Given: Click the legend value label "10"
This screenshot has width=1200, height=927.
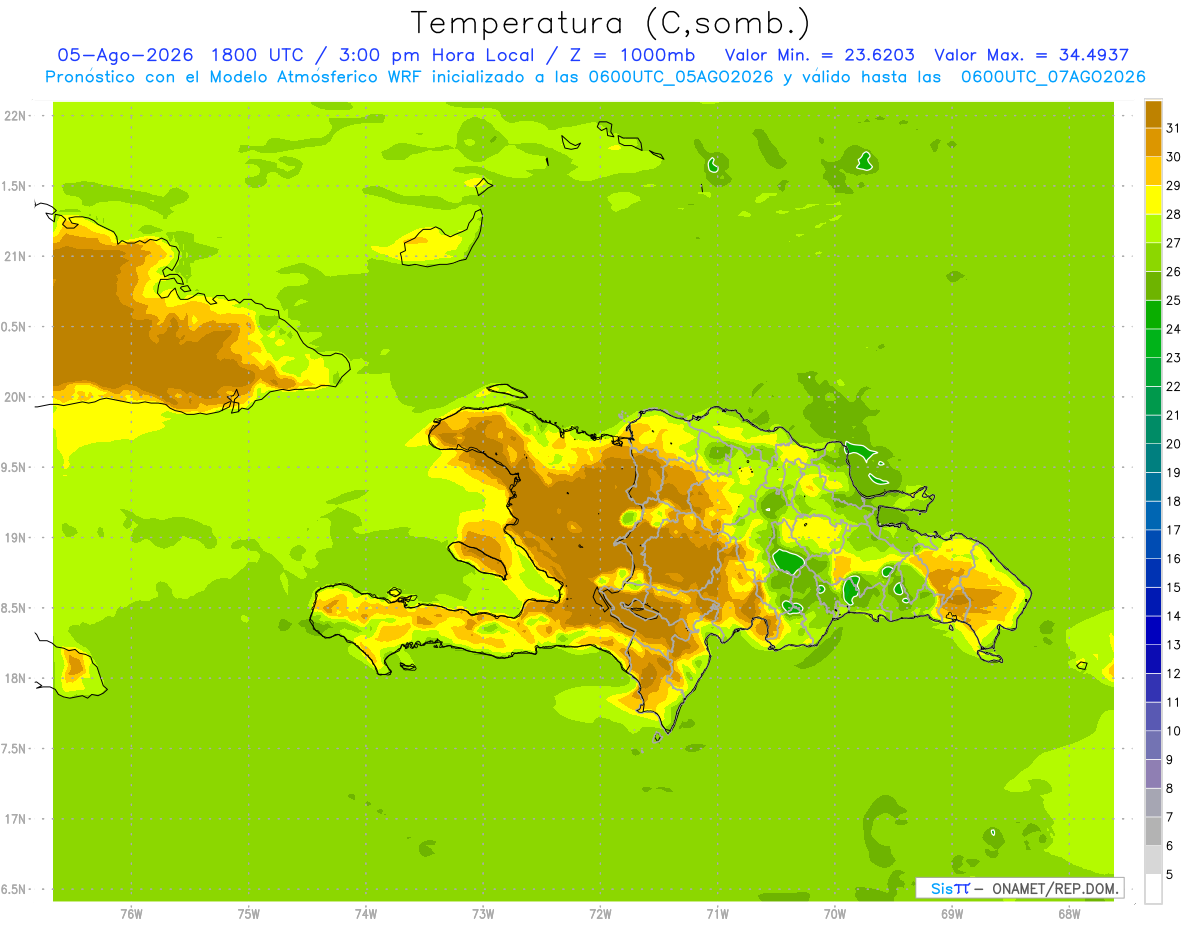Looking at the screenshot, I should coord(1173,731).
